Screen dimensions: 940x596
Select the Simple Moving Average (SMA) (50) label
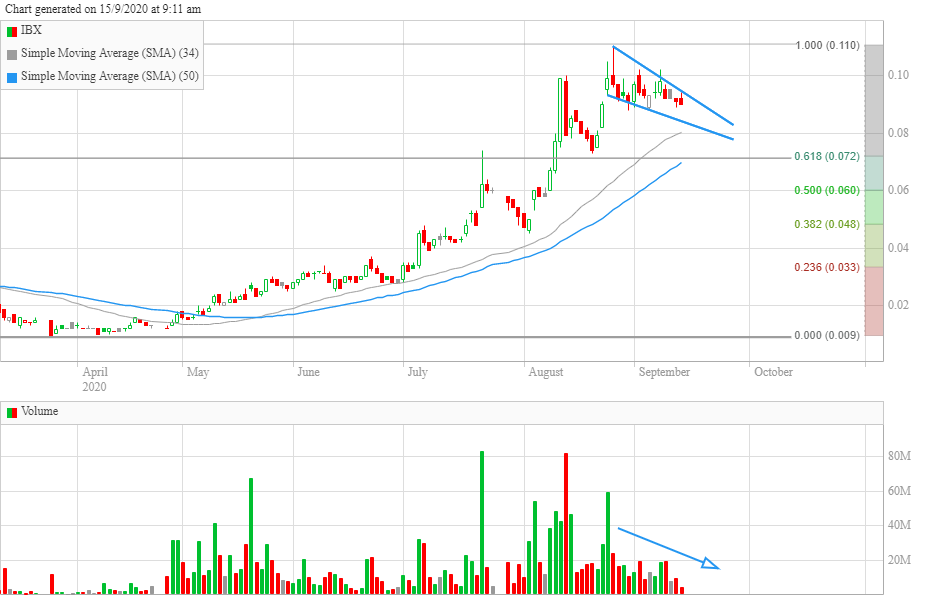point(110,76)
